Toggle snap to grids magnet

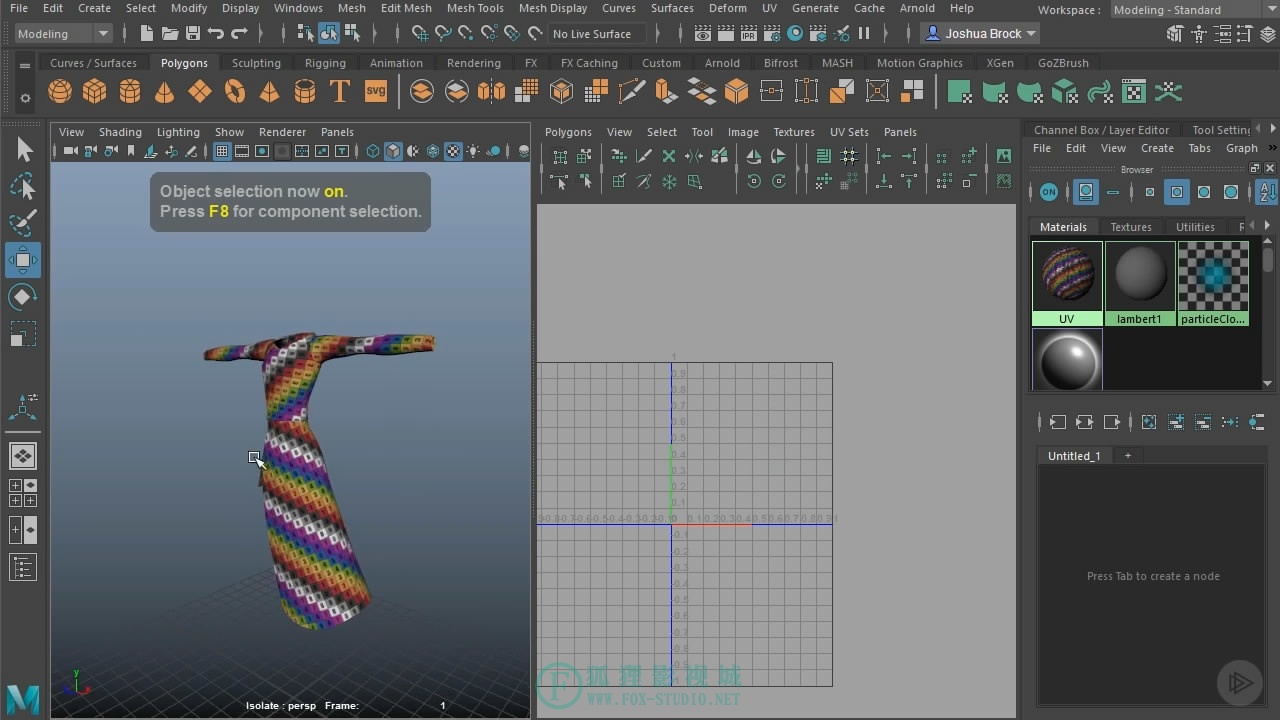click(420, 33)
